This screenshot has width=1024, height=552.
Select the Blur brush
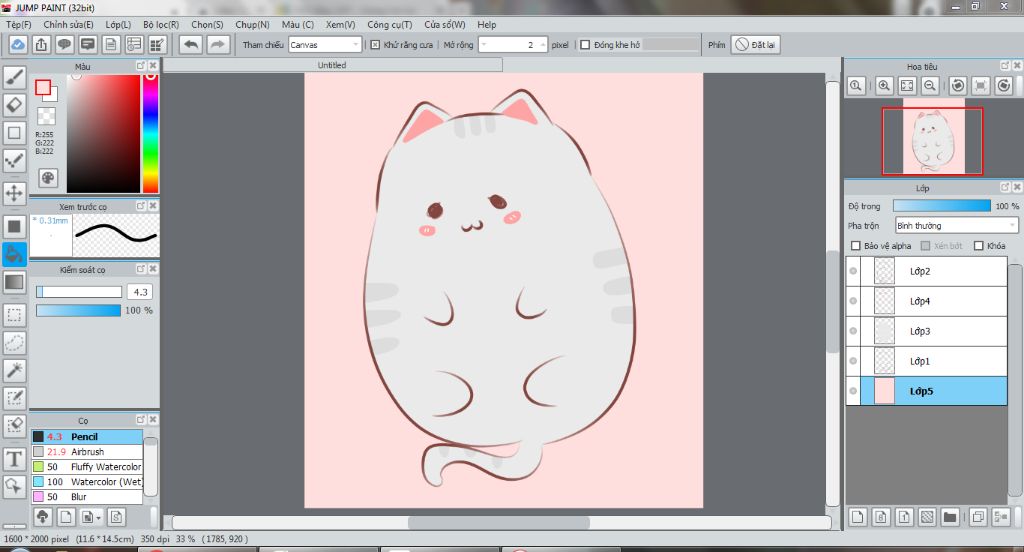pyautogui.click(x=87, y=496)
